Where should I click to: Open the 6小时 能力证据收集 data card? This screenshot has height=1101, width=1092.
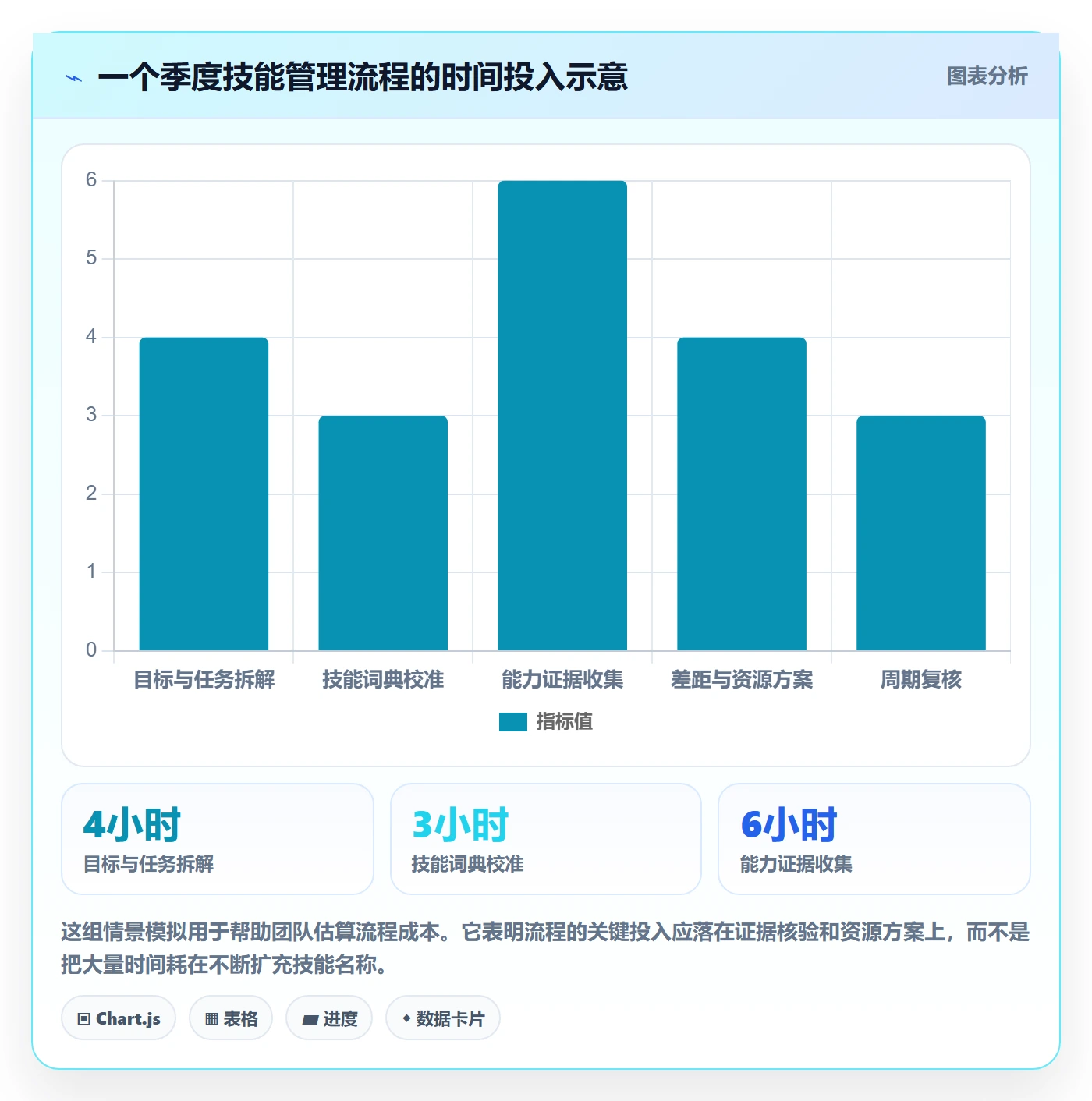[x=874, y=839]
